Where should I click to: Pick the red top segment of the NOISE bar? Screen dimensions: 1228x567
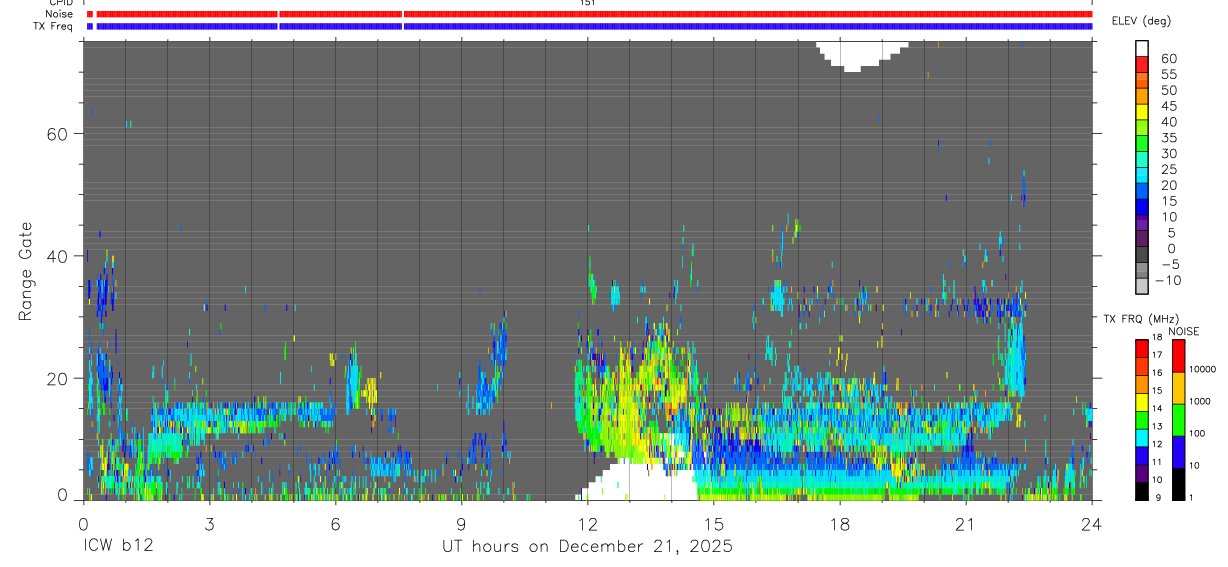[1180, 356]
